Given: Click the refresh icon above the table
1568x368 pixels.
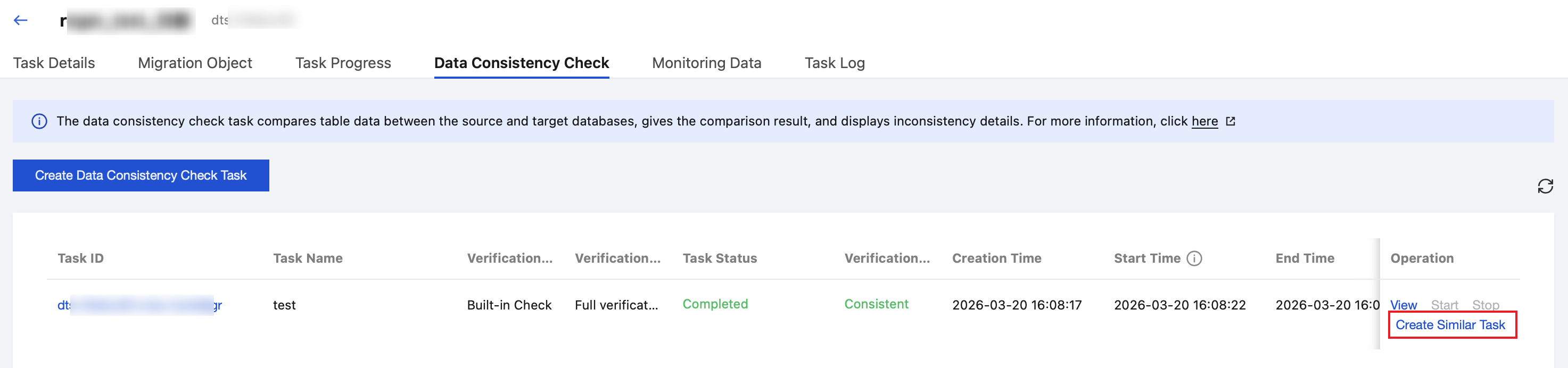Looking at the screenshot, I should [1545, 186].
